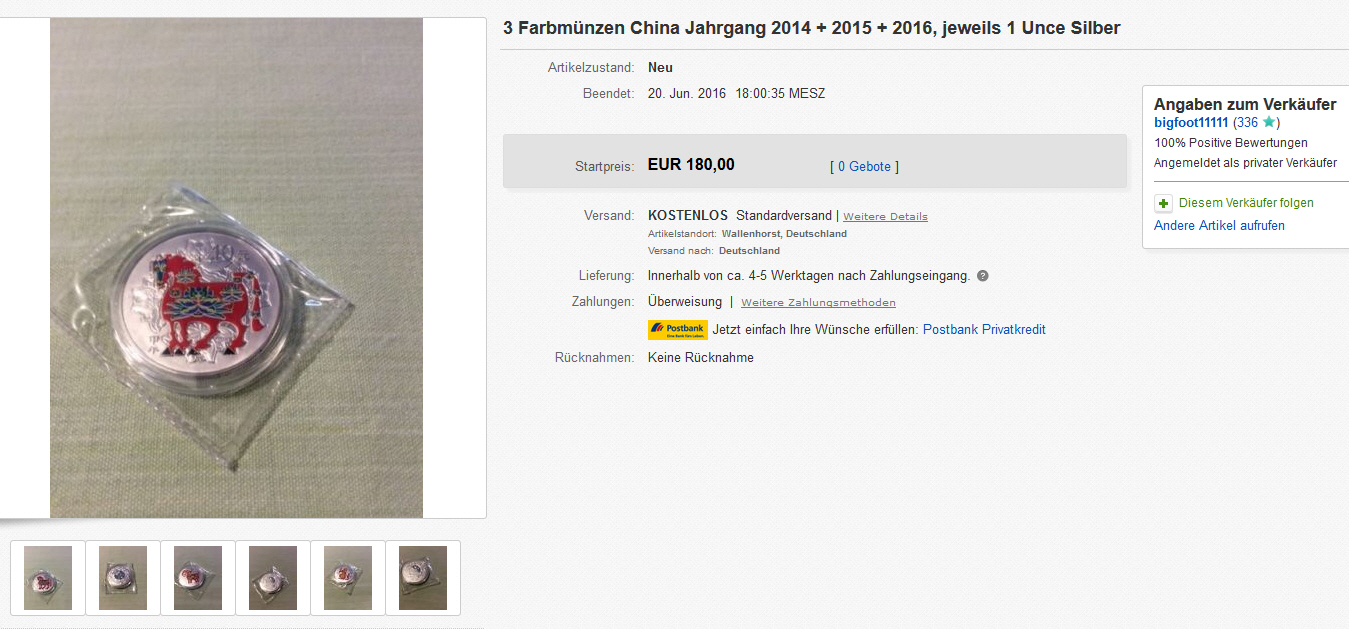
Task: Click the help question mark beside Lieferung
Action: point(982,276)
